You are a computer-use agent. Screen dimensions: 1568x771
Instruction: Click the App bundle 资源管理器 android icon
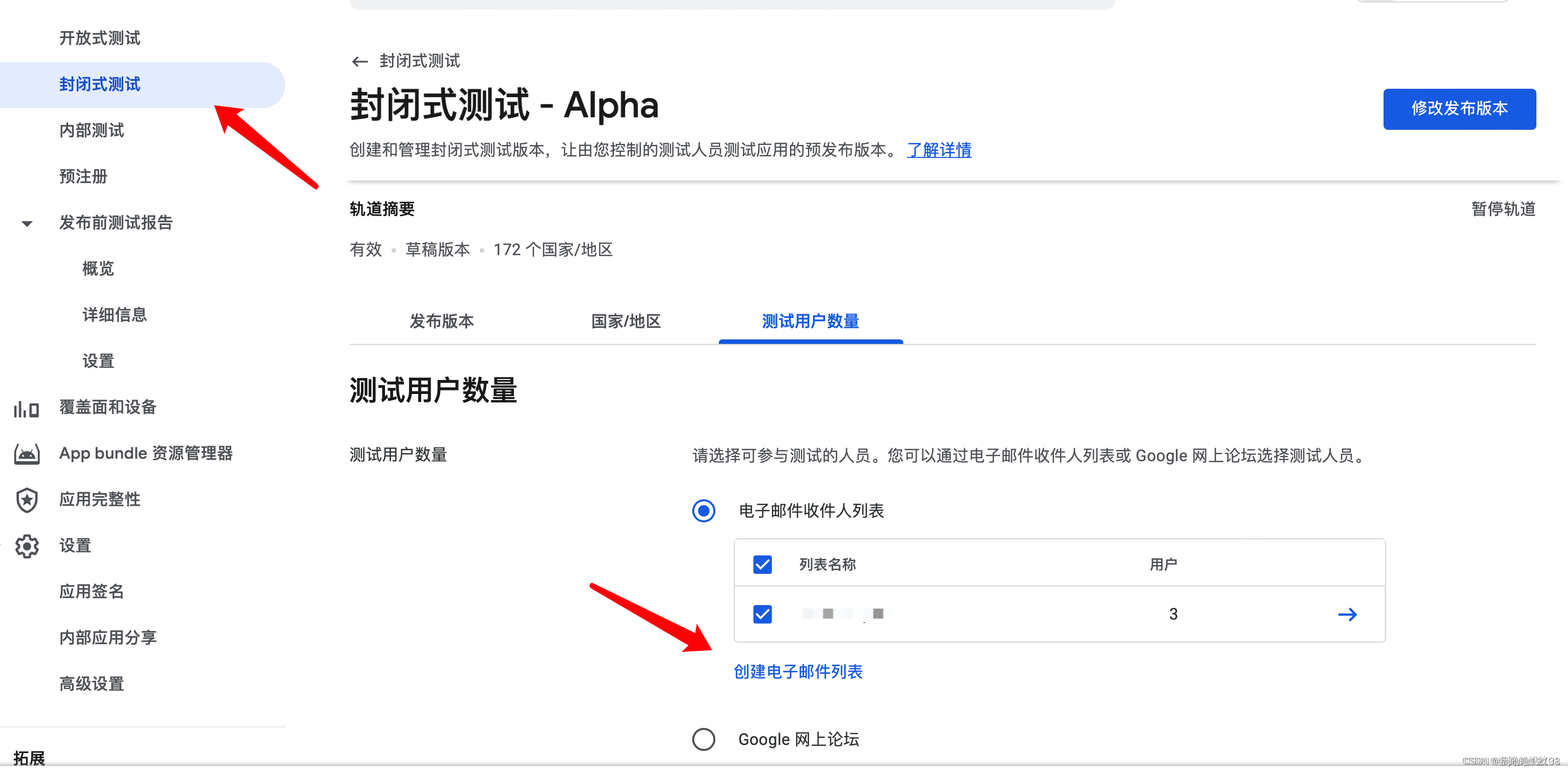click(x=26, y=453)
